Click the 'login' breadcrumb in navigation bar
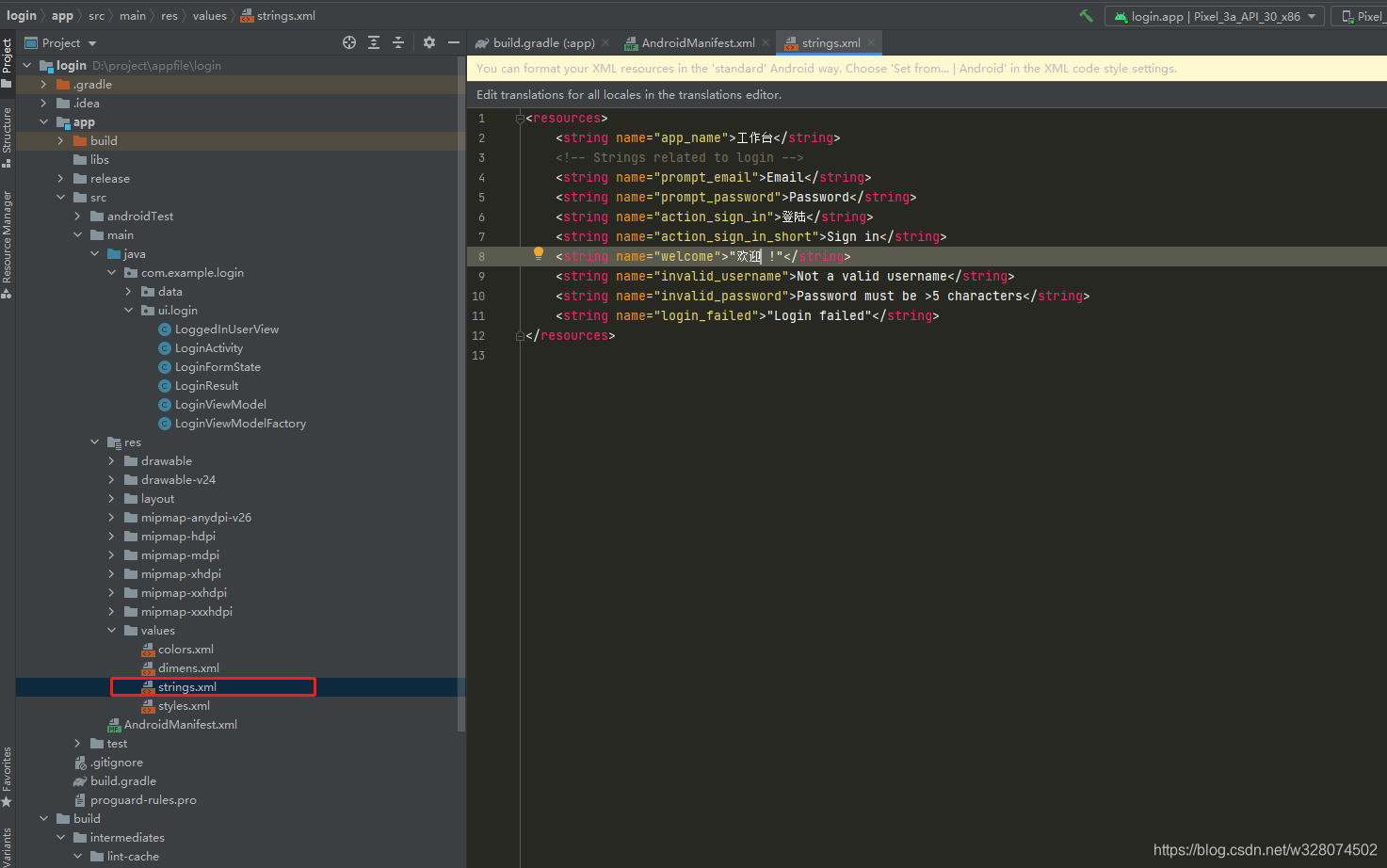 pyautogui.click(x=22, y=16)
